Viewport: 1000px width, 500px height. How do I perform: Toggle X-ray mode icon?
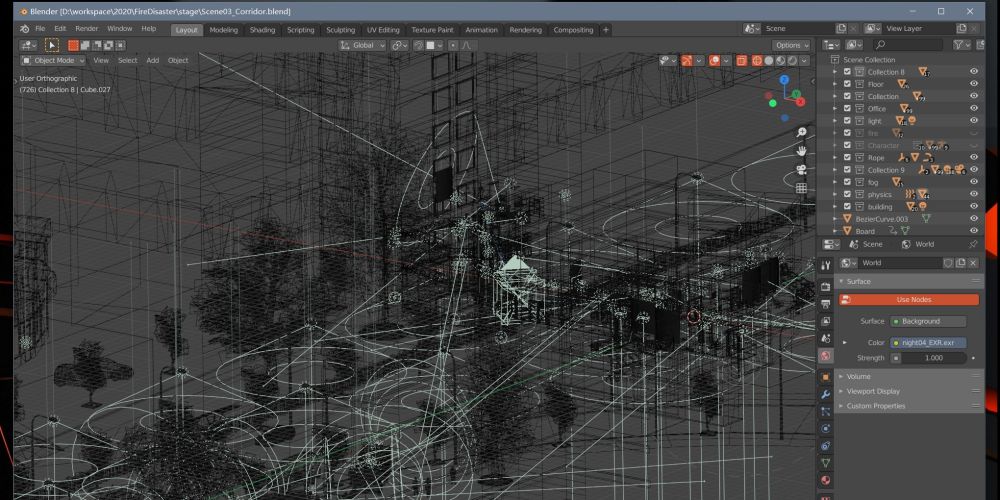point(742,61)
